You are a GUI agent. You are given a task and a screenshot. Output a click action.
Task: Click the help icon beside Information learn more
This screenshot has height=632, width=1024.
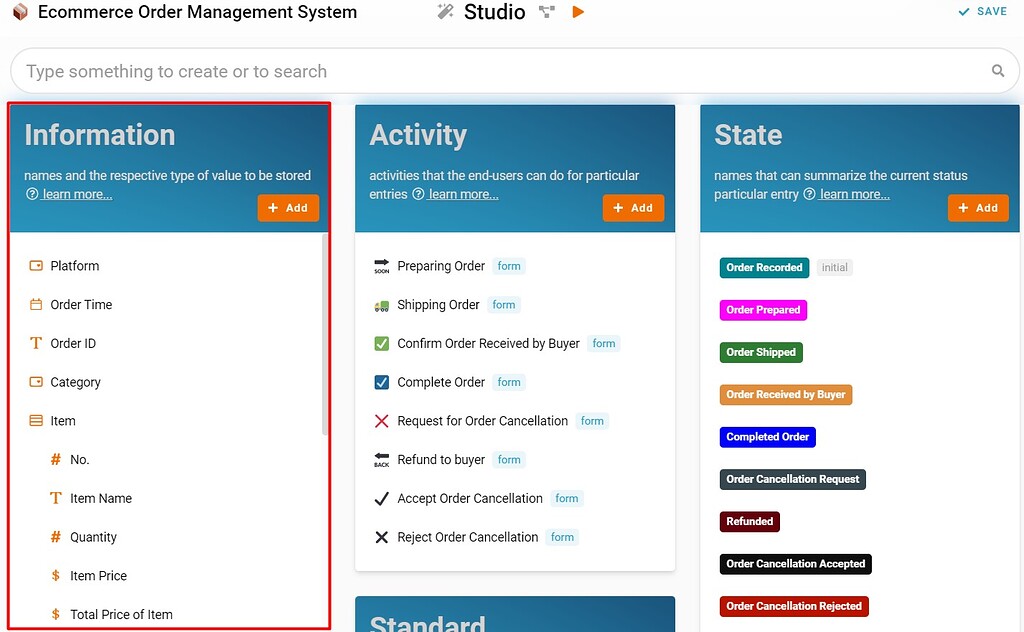tap(32, 194)
